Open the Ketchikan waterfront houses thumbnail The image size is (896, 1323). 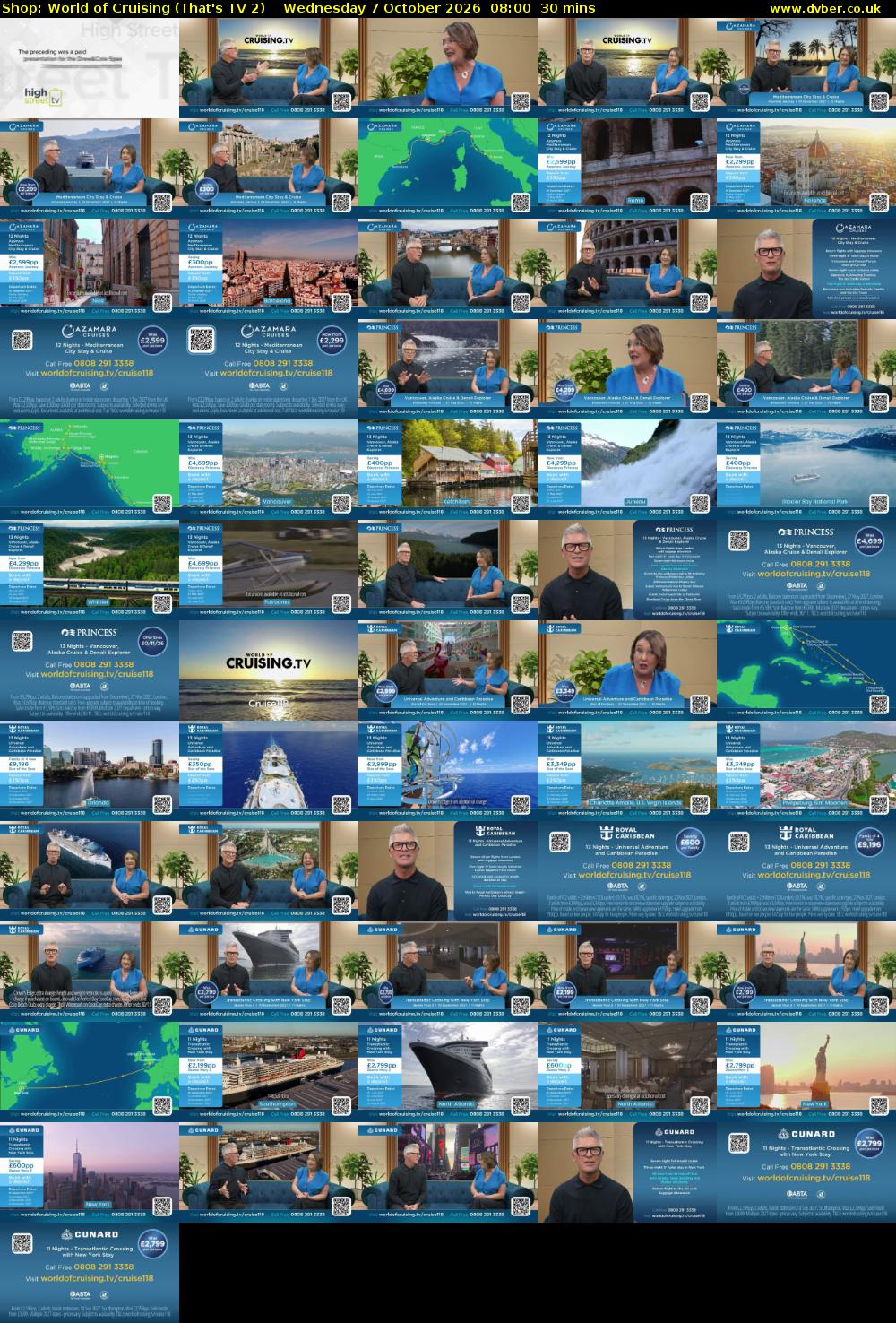coord(448,470)
